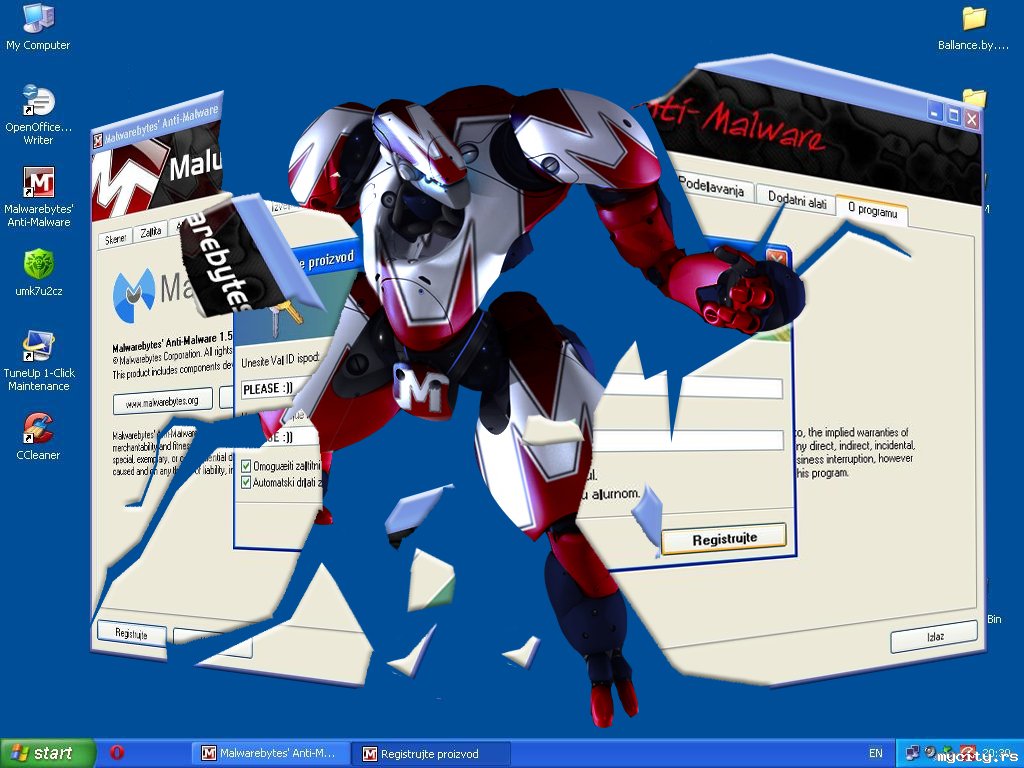This screenshot has height=768, width=1024.
Task: Minimize the Malwarebytes main window
Action: [x=935, y=112]
